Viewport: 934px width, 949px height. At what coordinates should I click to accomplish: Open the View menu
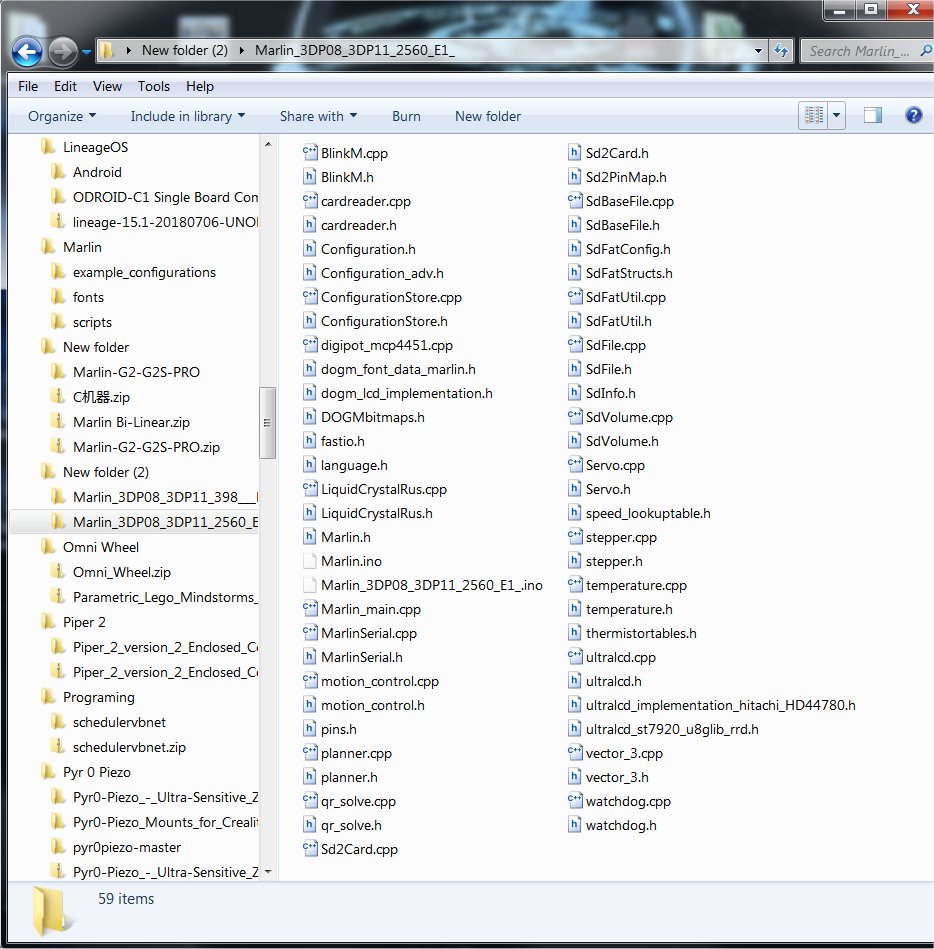[x=107, y=86]
